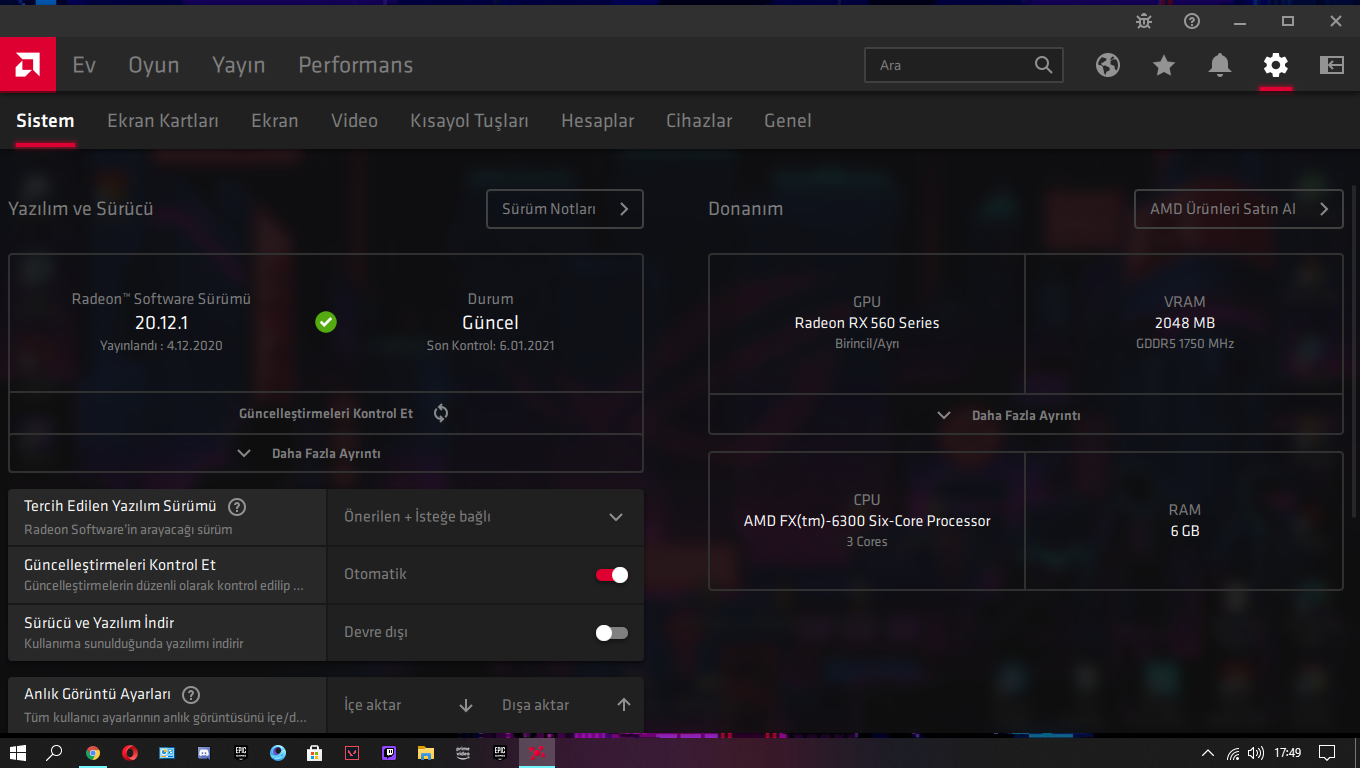Open the Windows Start menu
The width and height of the screenshot is (1360, 768).
tap(17, 753)
